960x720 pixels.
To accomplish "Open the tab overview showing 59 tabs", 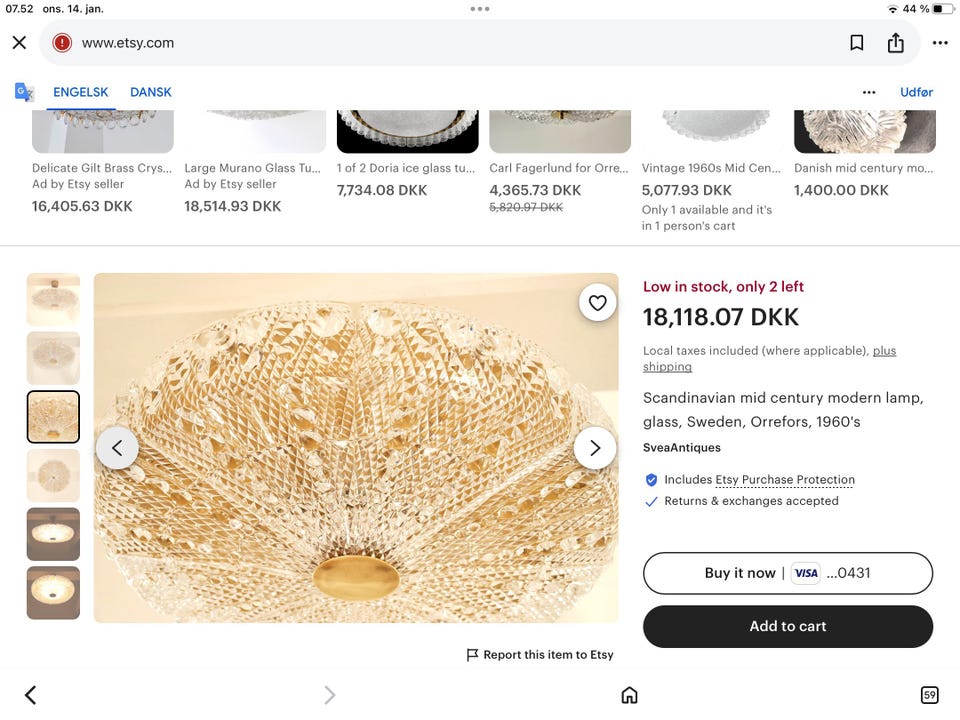I will coord(929,694).
